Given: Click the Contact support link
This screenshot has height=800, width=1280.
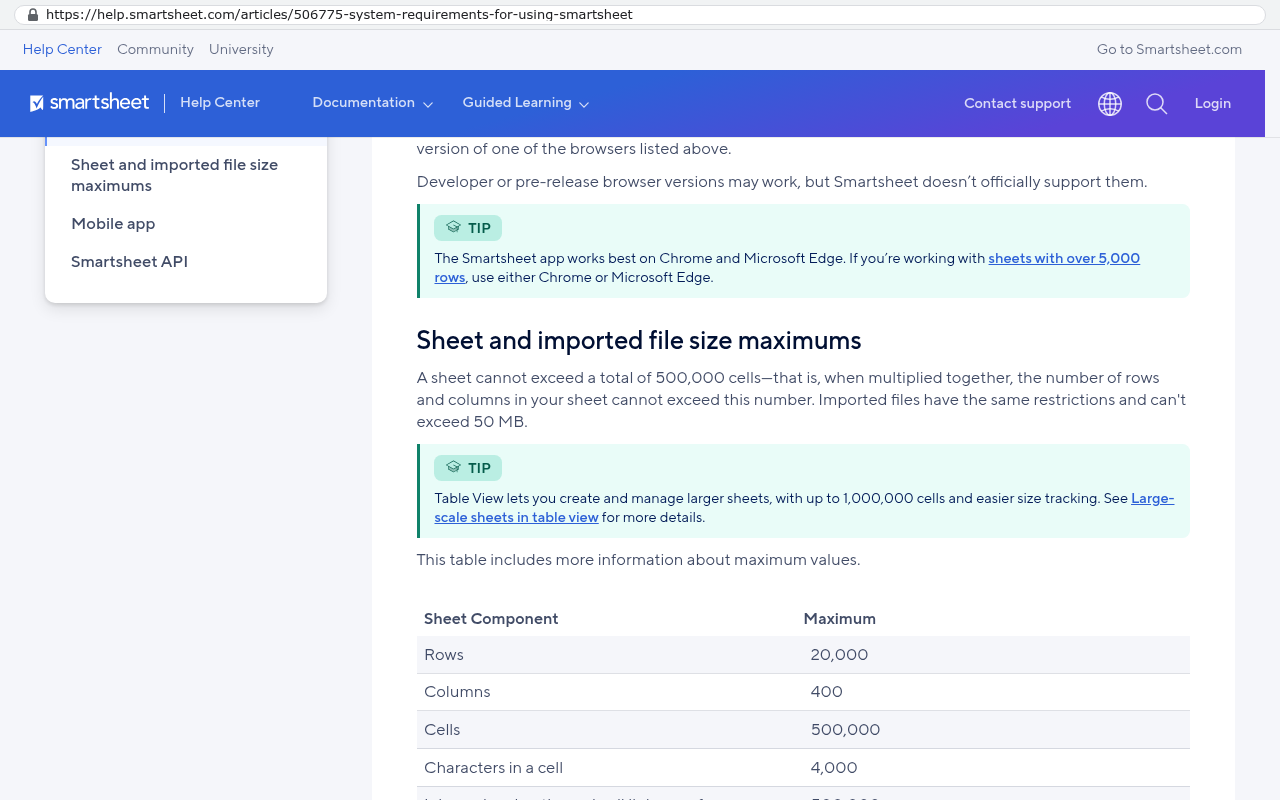Looking at the screenshot, I should [x=1017, y=103].
